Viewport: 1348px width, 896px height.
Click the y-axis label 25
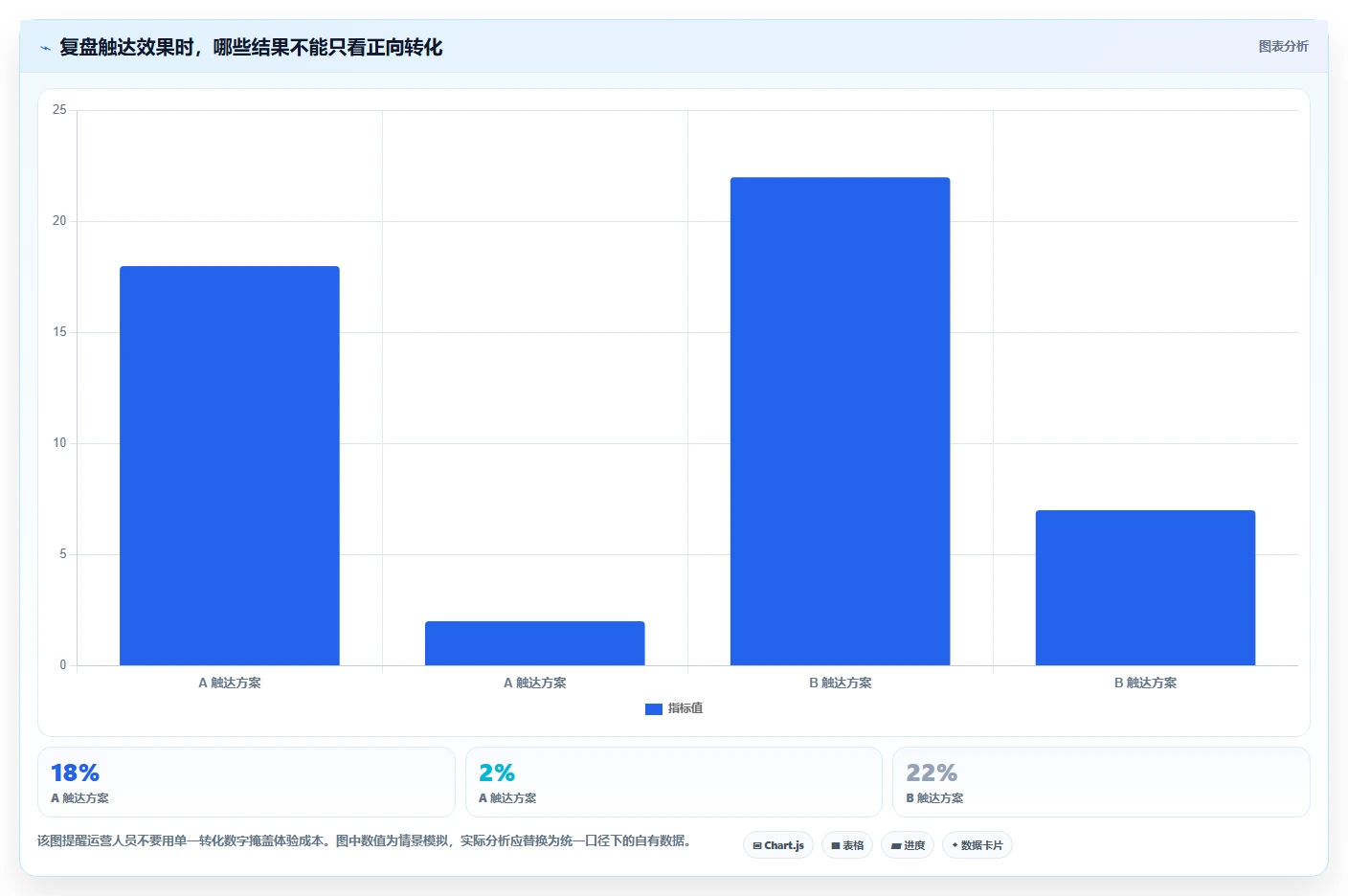coord(59,110)
